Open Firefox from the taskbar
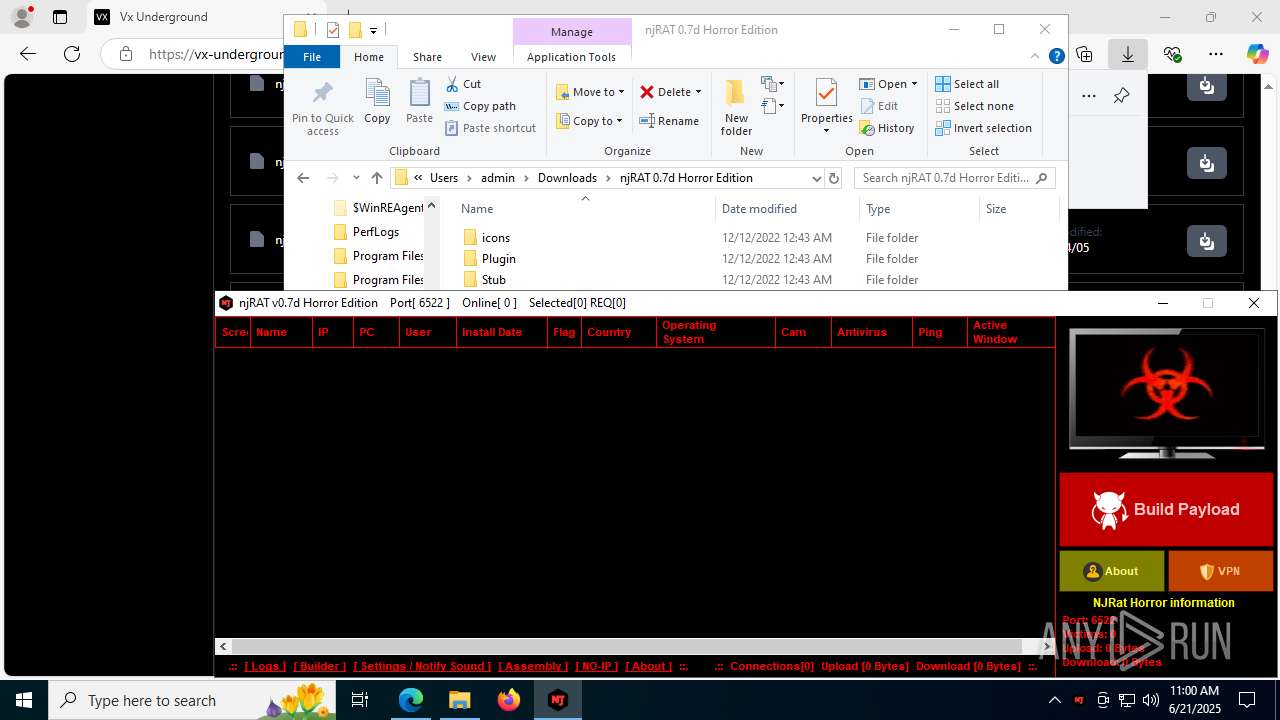Screen dimensions: 1280x720 [x=509, y=700]
